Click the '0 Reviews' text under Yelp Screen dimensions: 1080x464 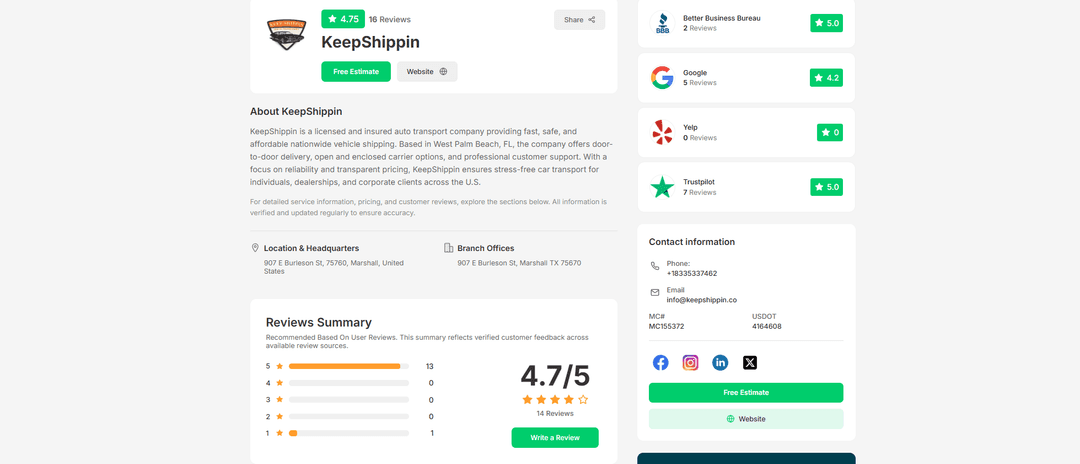(x=700, y=138)
